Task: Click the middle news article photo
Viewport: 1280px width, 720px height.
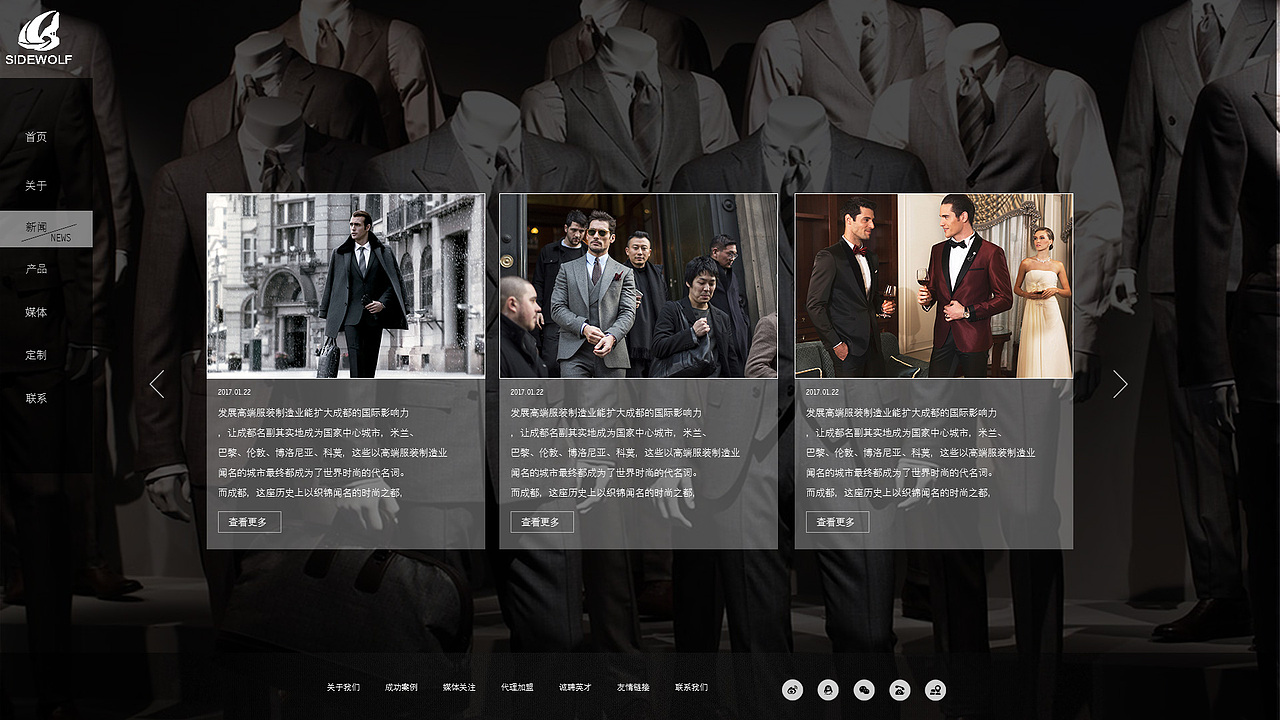Action: click(640, 286)
